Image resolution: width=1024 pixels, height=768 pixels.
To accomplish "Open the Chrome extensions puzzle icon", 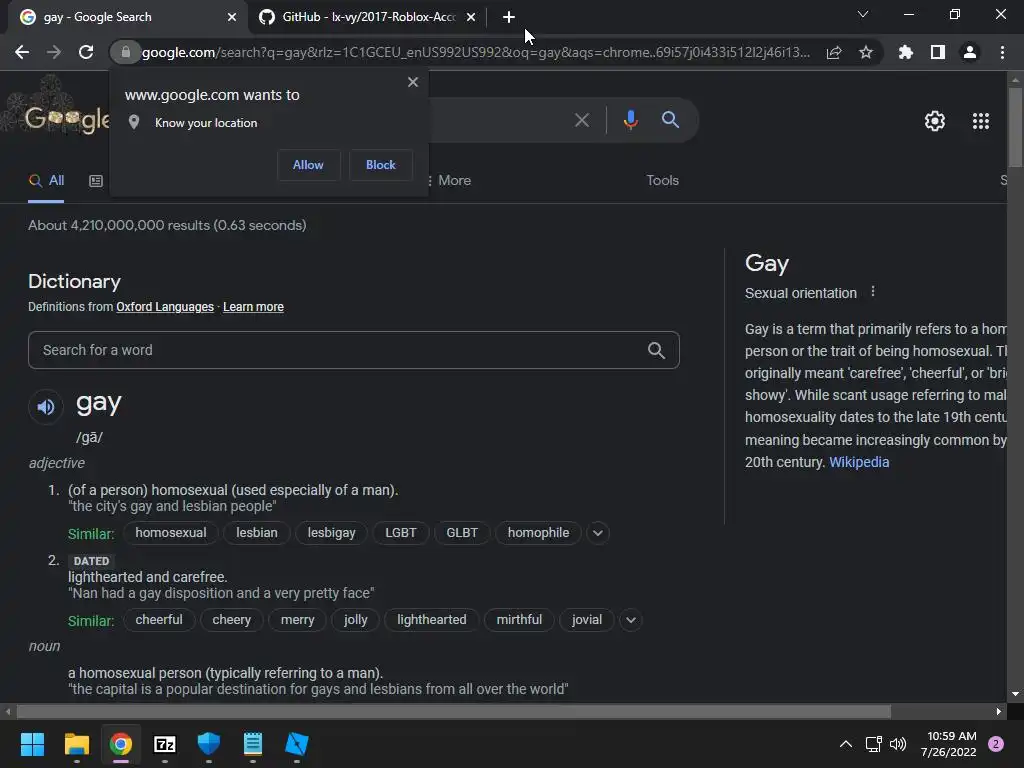I will pos(905,52).
